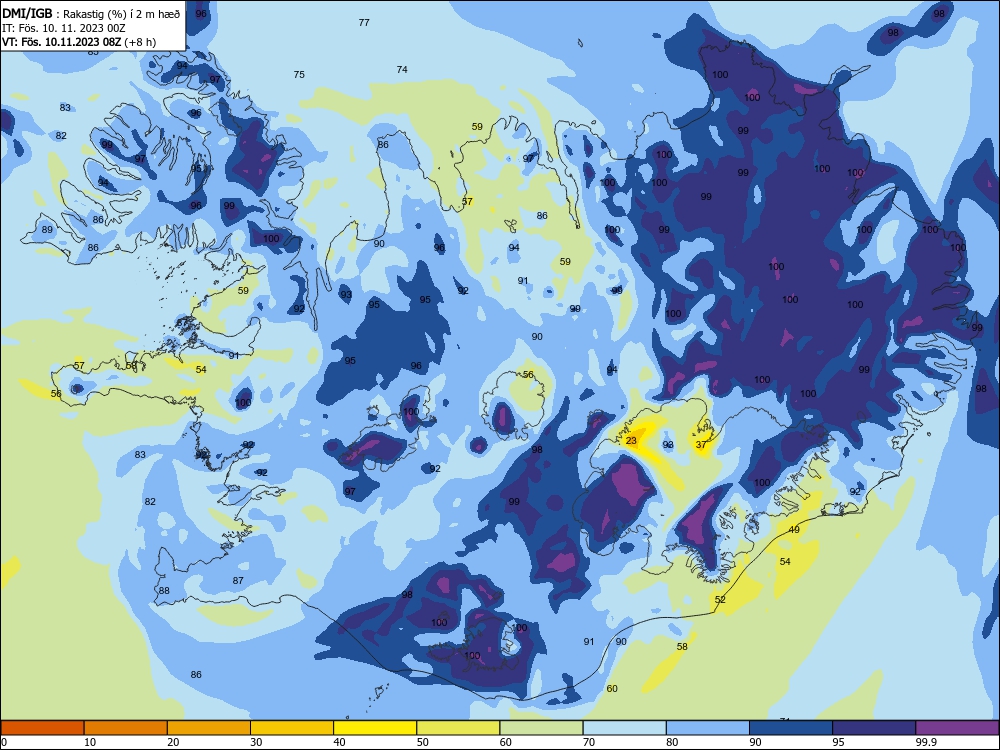This screenshot has height=750, width=1000.
Task: Click the 'DMI/IGB : Rakastig (%) í 2 m hæð' title
Action: click(x=91, y=13)
